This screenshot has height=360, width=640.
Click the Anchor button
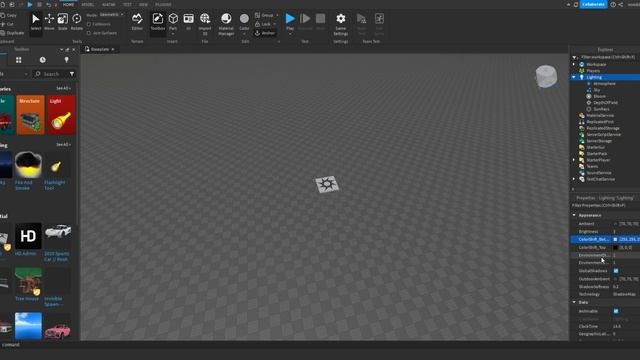tap(265, 33)
